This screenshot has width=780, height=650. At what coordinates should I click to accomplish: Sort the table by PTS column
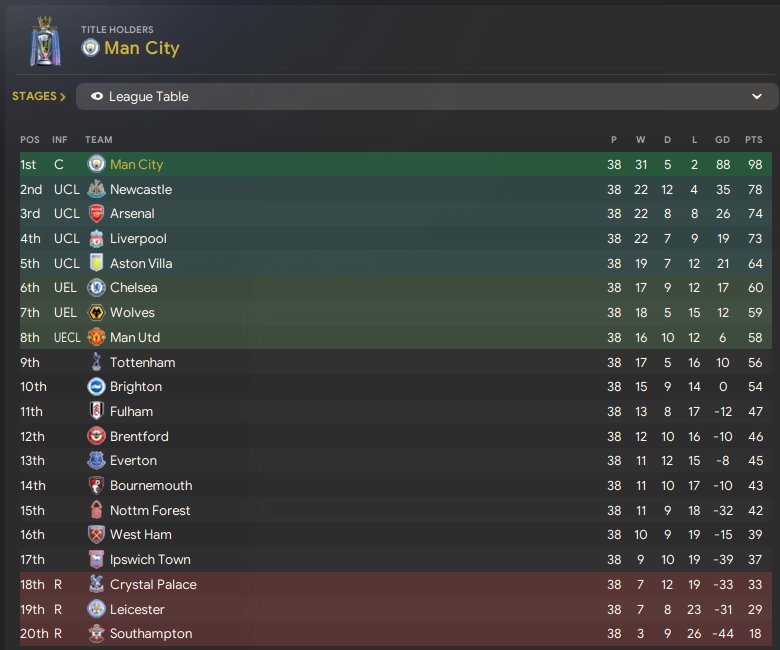click(754, 140)
